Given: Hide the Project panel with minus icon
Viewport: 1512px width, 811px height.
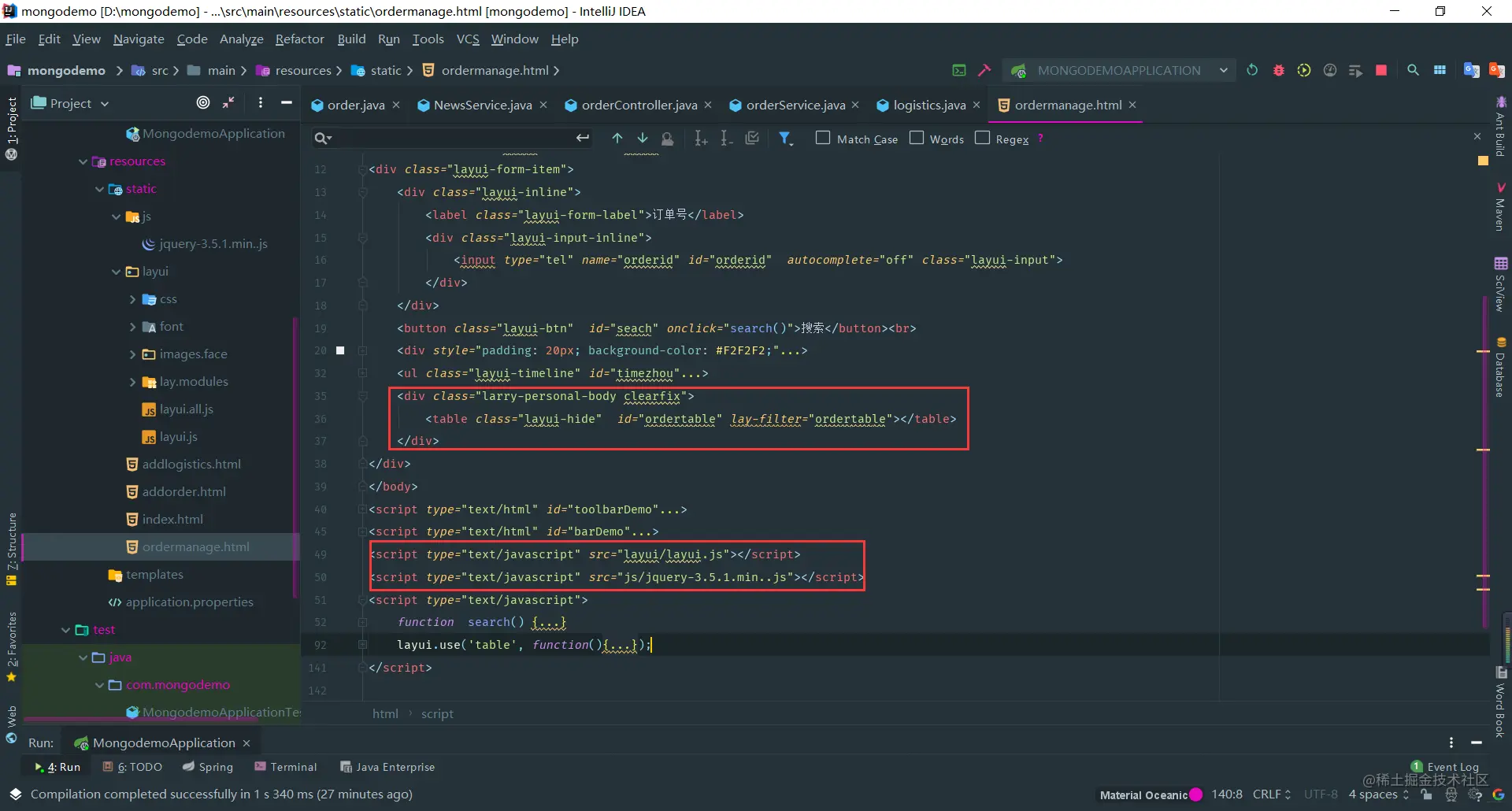Looking at the screenshot, I should [x=287, y=102].
